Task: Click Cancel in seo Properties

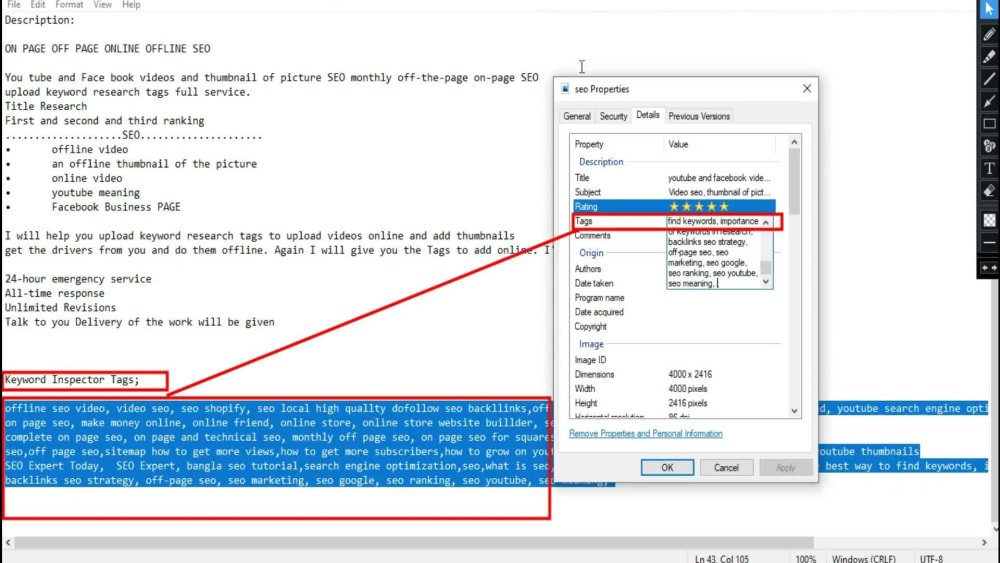Action: click(x=726, y=467)
